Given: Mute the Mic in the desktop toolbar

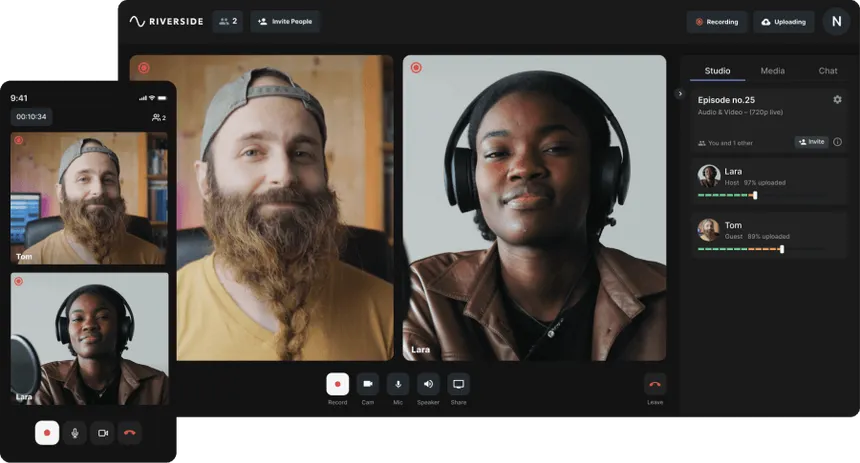Looking at the screenshot, I should coord(398,384).
